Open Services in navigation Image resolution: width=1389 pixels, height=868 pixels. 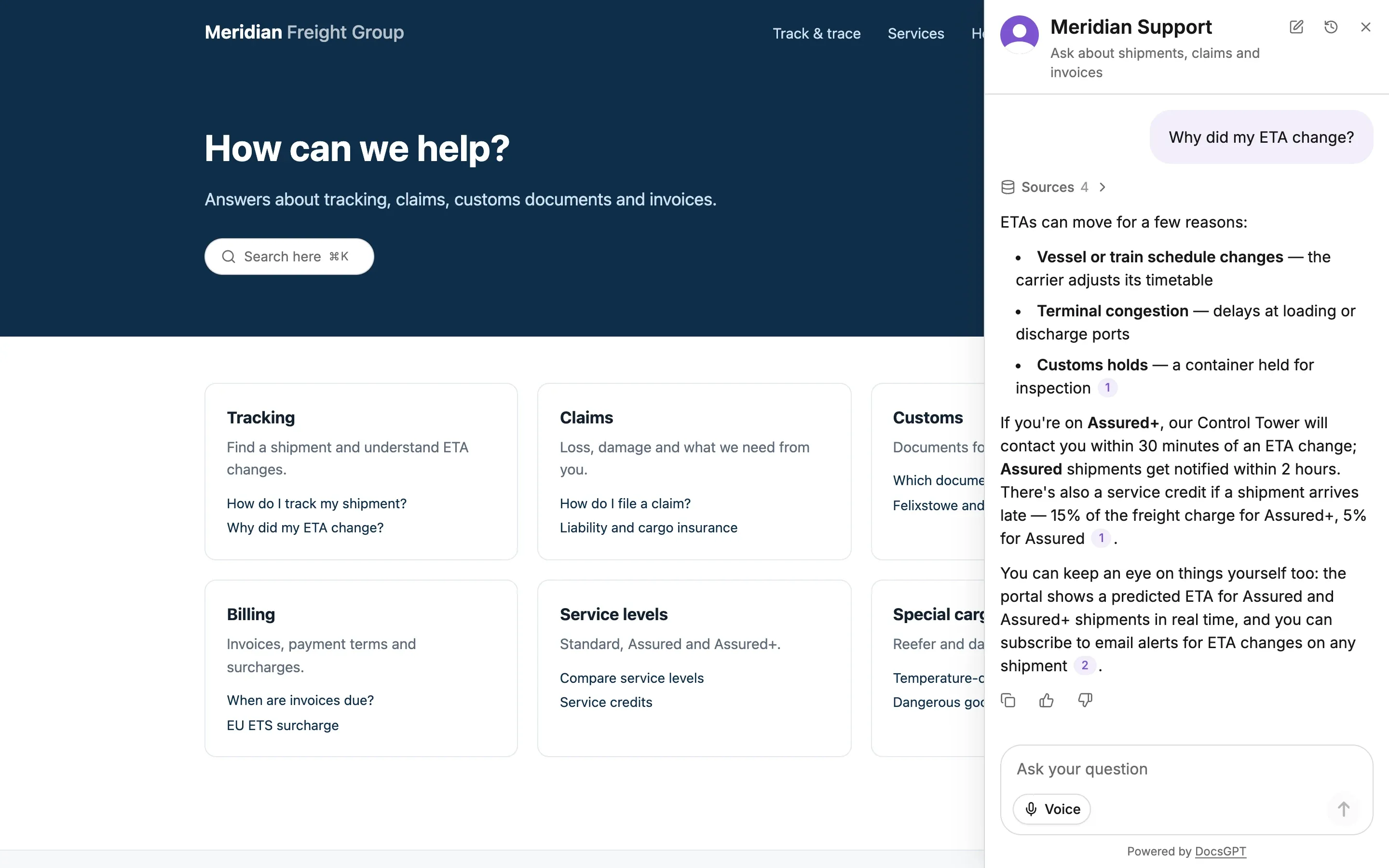[x=915, y=33]
